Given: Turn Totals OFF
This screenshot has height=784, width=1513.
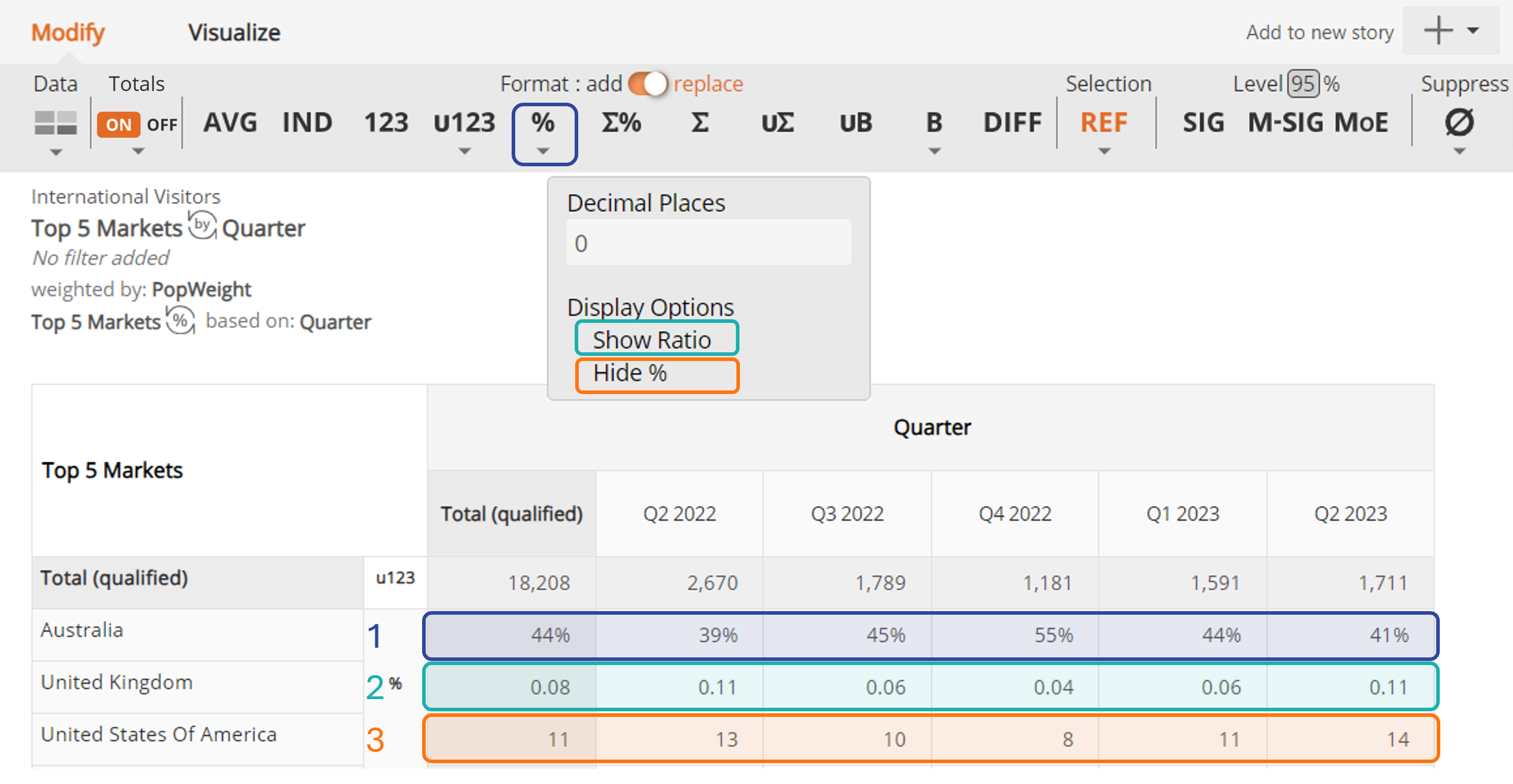Looking at the screenshot, I should click(x=162, y=124).
